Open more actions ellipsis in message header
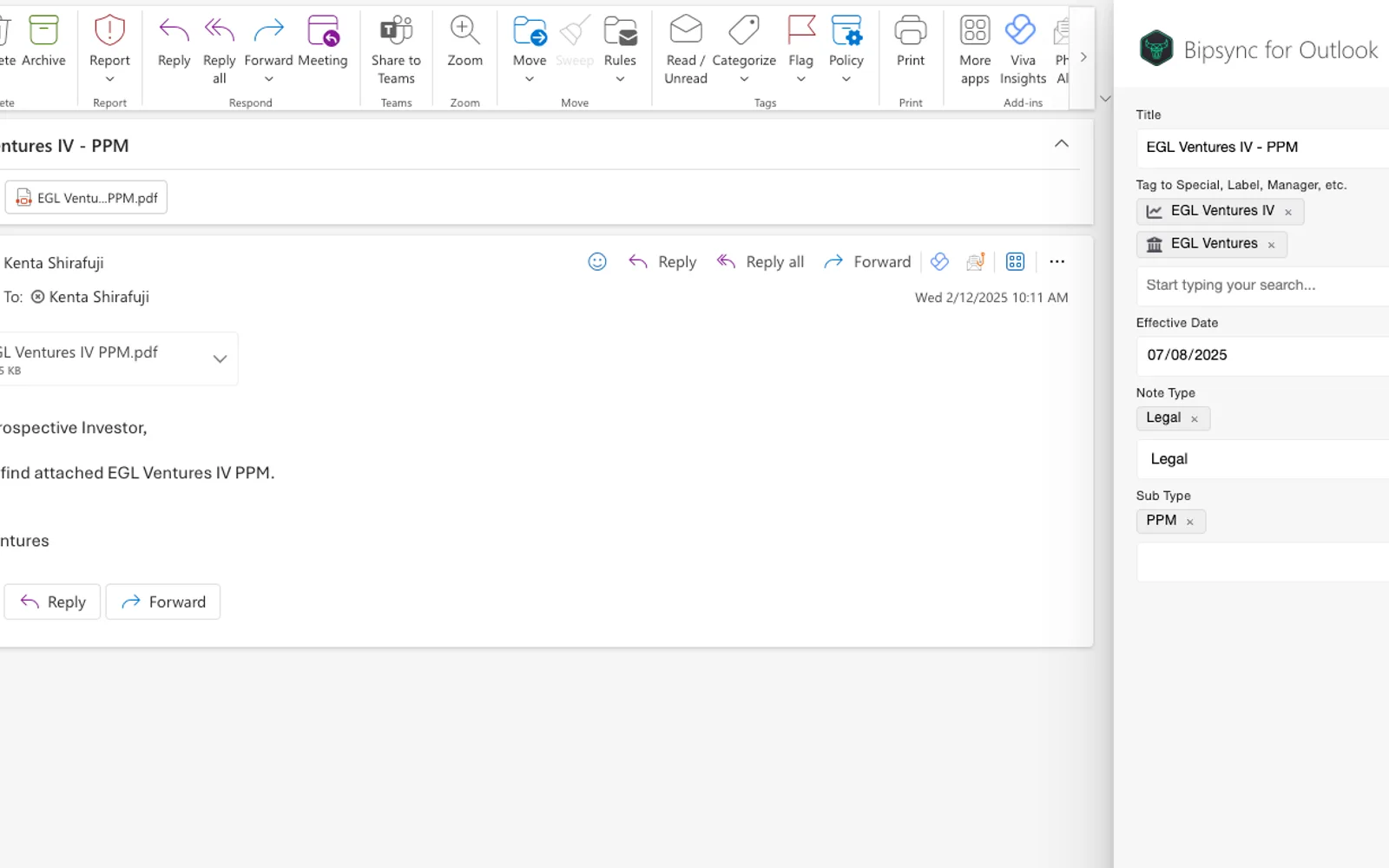The image size is (1389, 868). pos(1057,261)
